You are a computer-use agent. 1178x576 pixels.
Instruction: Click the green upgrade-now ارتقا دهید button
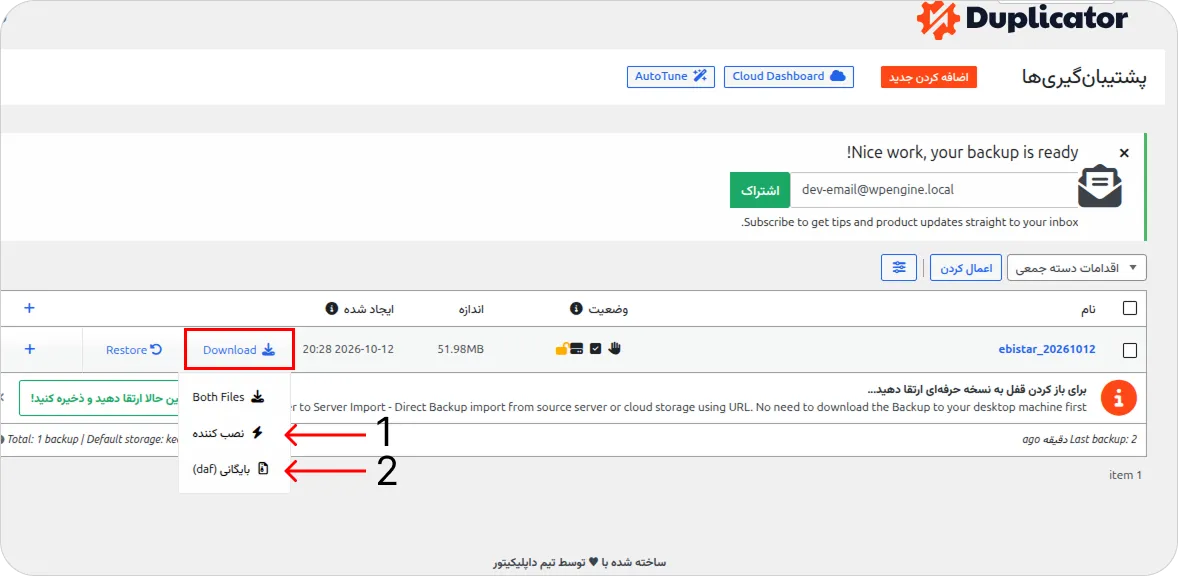[98, 399]
